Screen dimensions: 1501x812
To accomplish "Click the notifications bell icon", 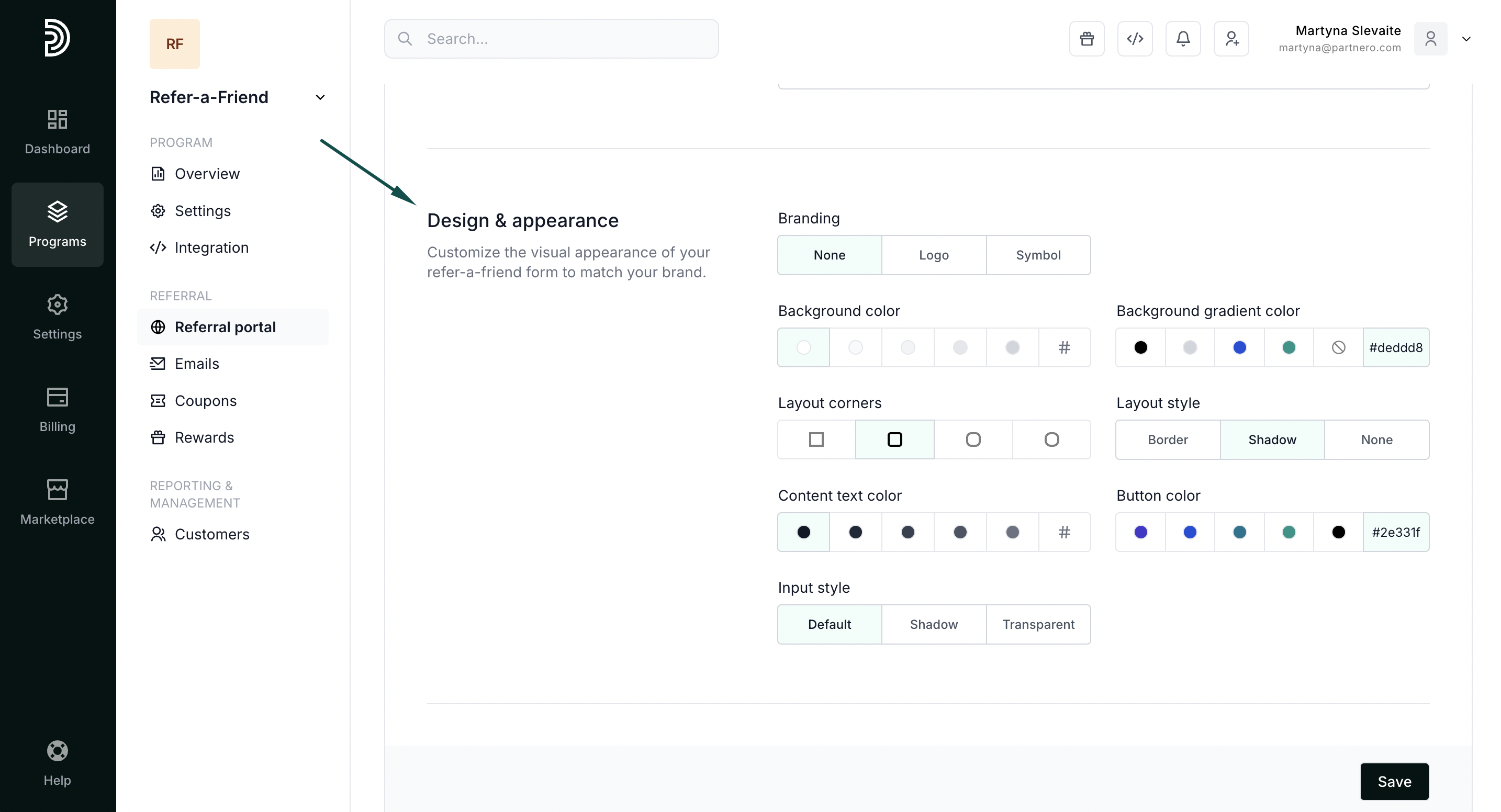I will coord(1183,38).
